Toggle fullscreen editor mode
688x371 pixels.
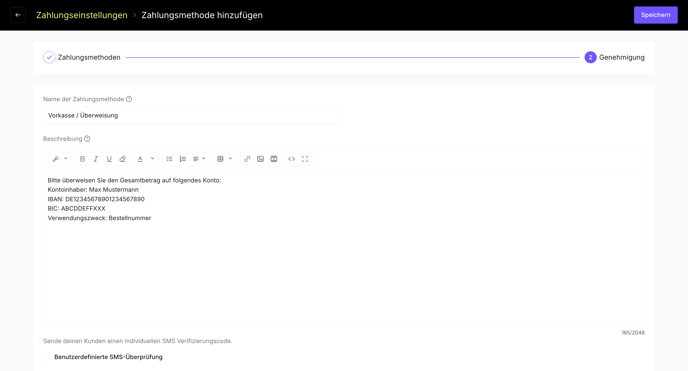point(305,159)
